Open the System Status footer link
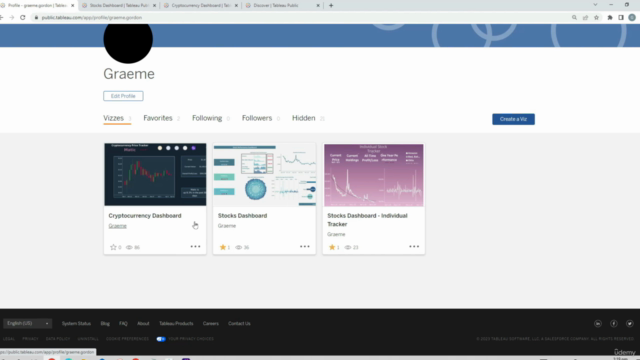Viewport: 640px width, 360px height. coord(76,323)
